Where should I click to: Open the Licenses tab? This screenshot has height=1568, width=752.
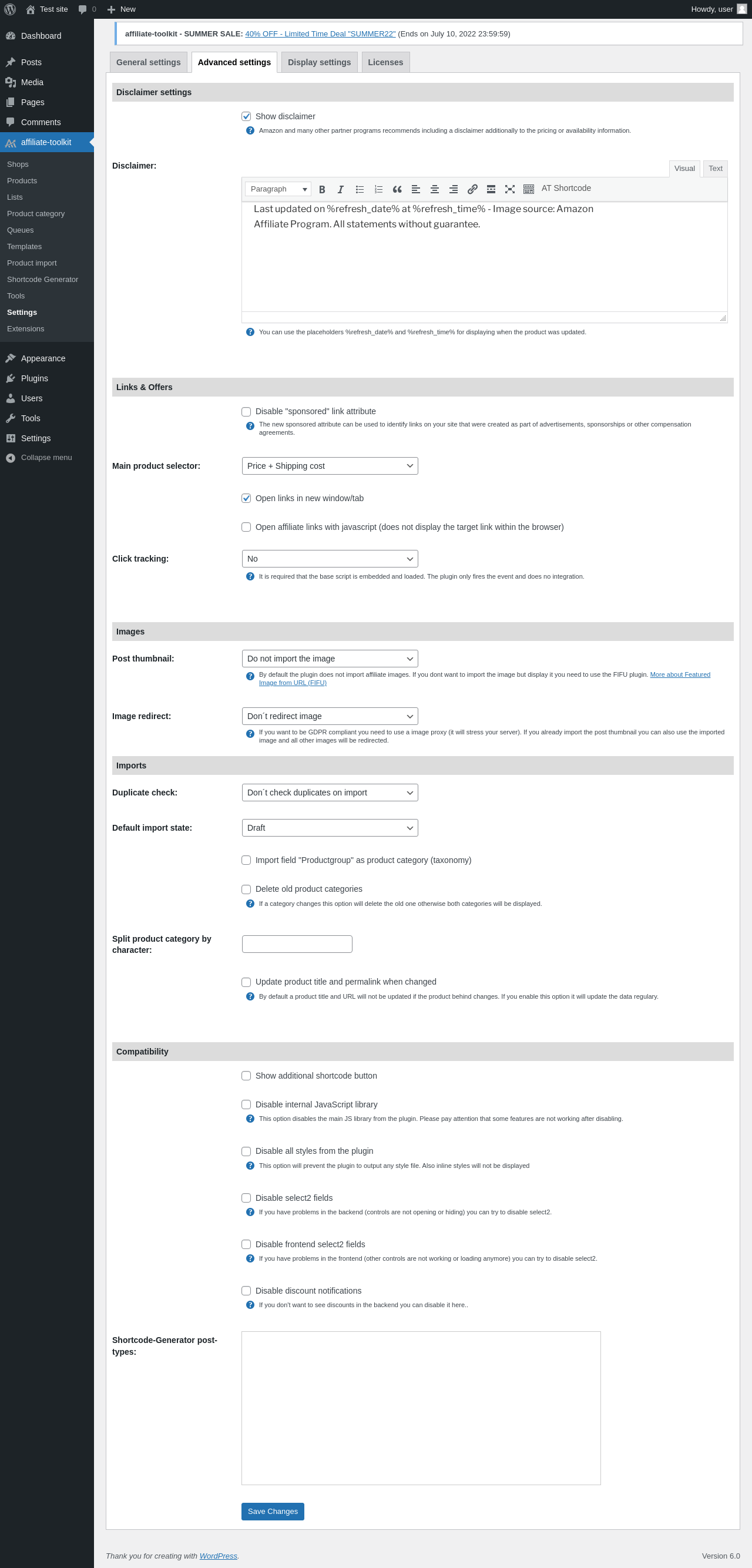[385, 63]
